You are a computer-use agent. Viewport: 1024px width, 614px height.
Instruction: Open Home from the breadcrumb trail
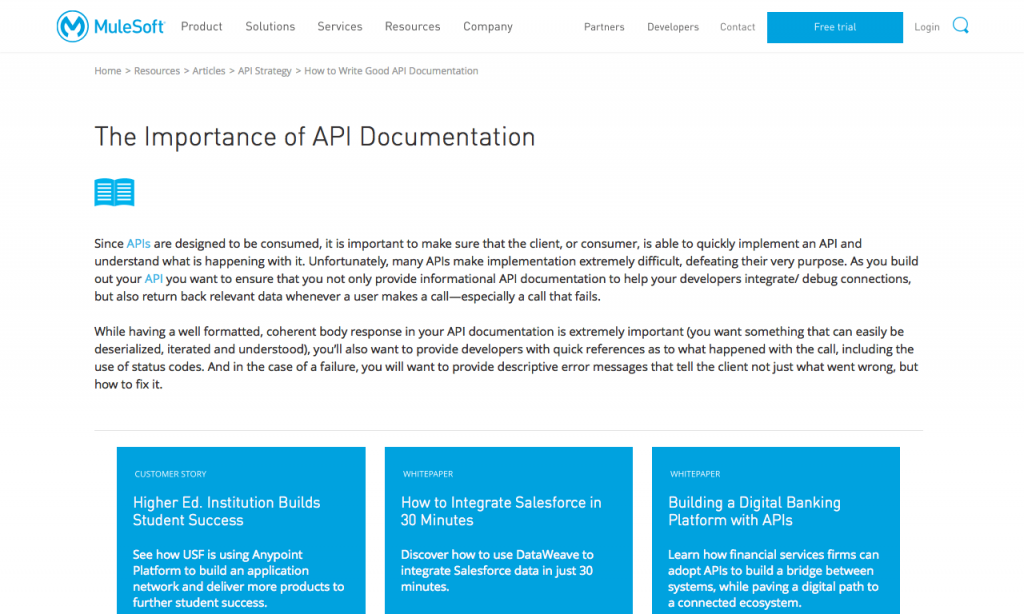click(107, 71)
